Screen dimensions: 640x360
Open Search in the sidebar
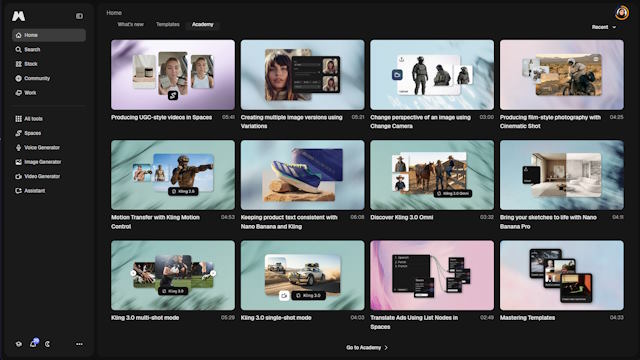point(49,49)
